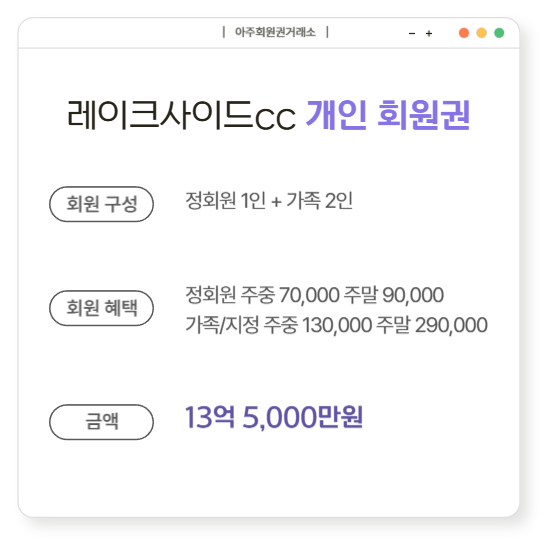Viewport: 550px width, 550px height.
Task: Click the 가족 2인 text in composition row
Action: (320, 201)
